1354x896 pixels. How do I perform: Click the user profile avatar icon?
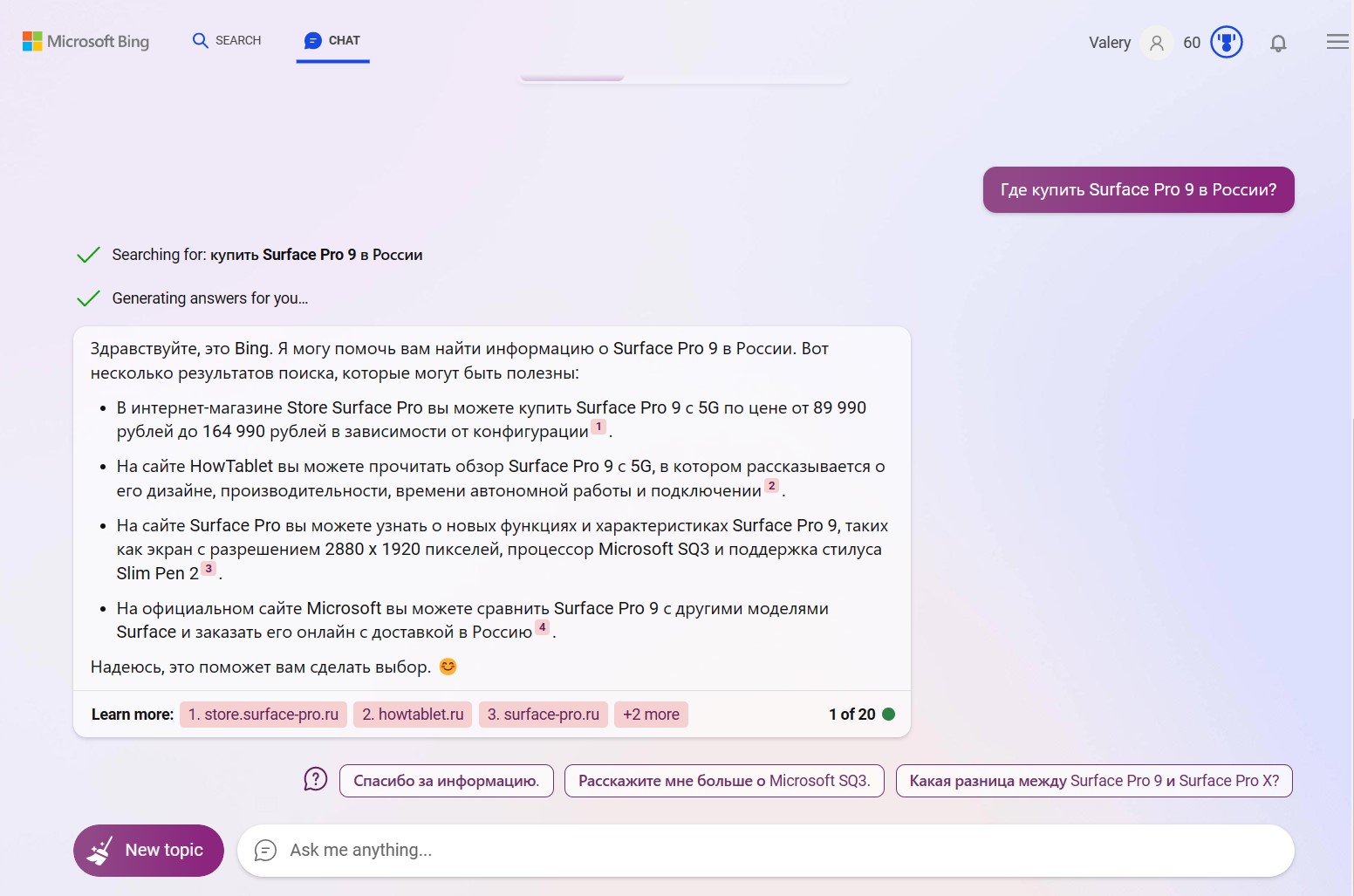(x=1157, y=43)
